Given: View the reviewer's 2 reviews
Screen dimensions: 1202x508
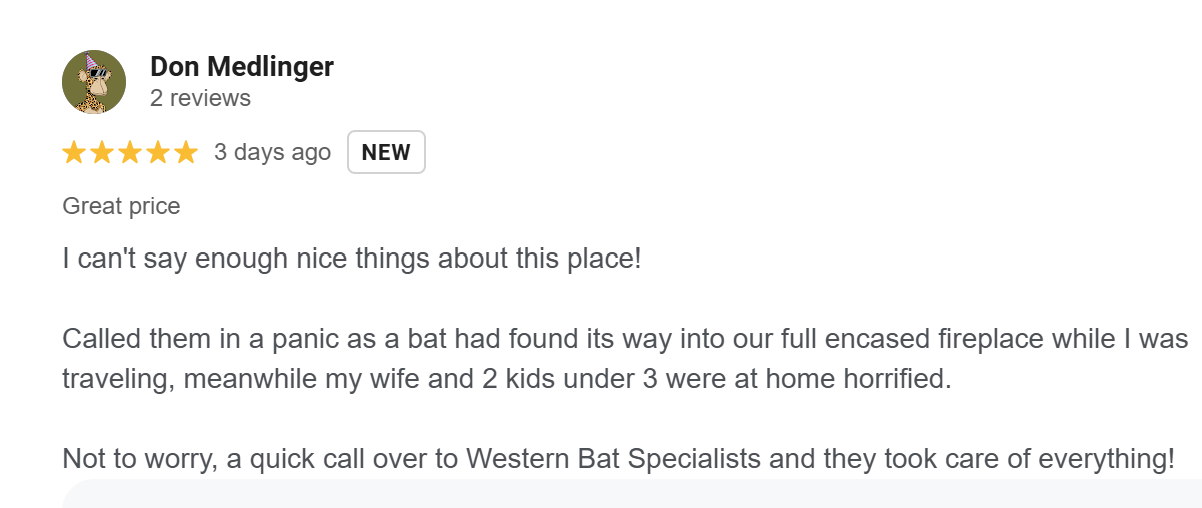Looking at the screenshot, I should (200, 98).
